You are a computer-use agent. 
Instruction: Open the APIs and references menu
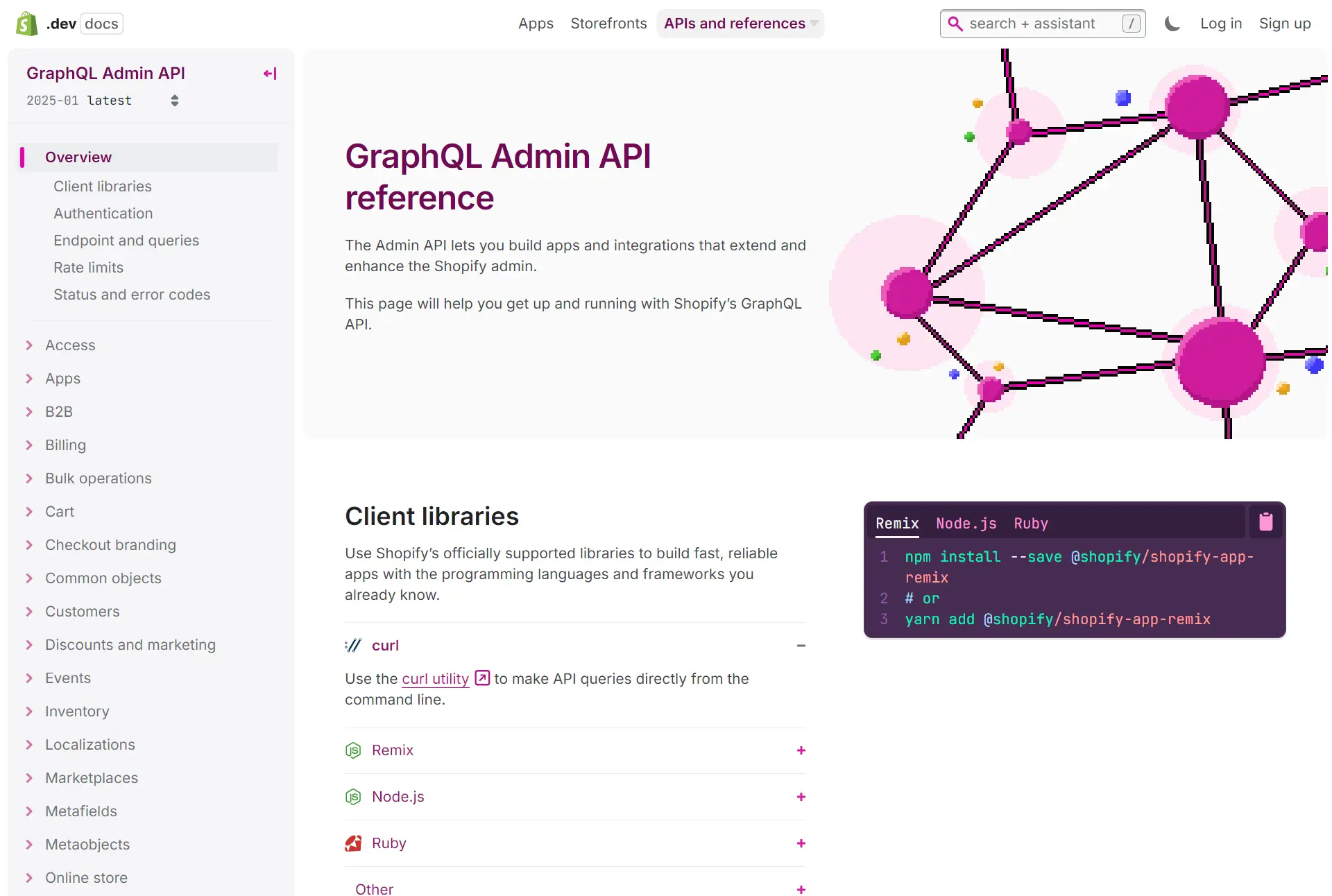click(x=740, y=24)
